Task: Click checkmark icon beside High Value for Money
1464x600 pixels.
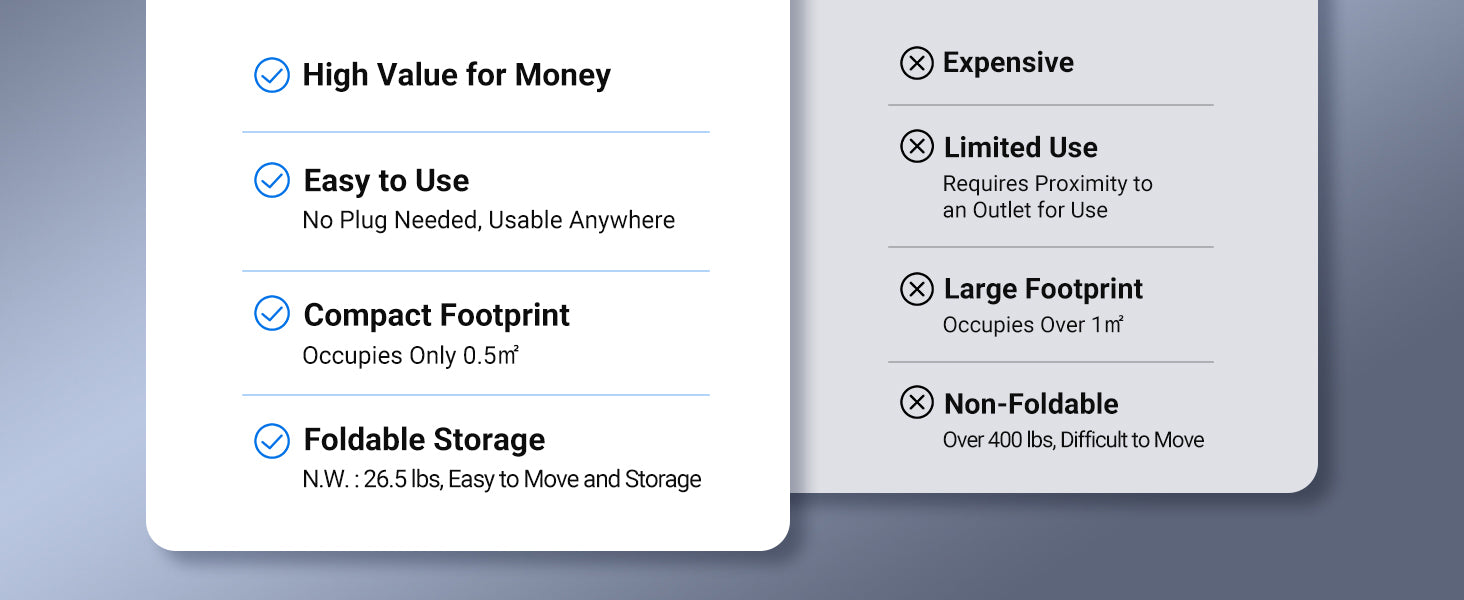Action: (x=272, y=75)
